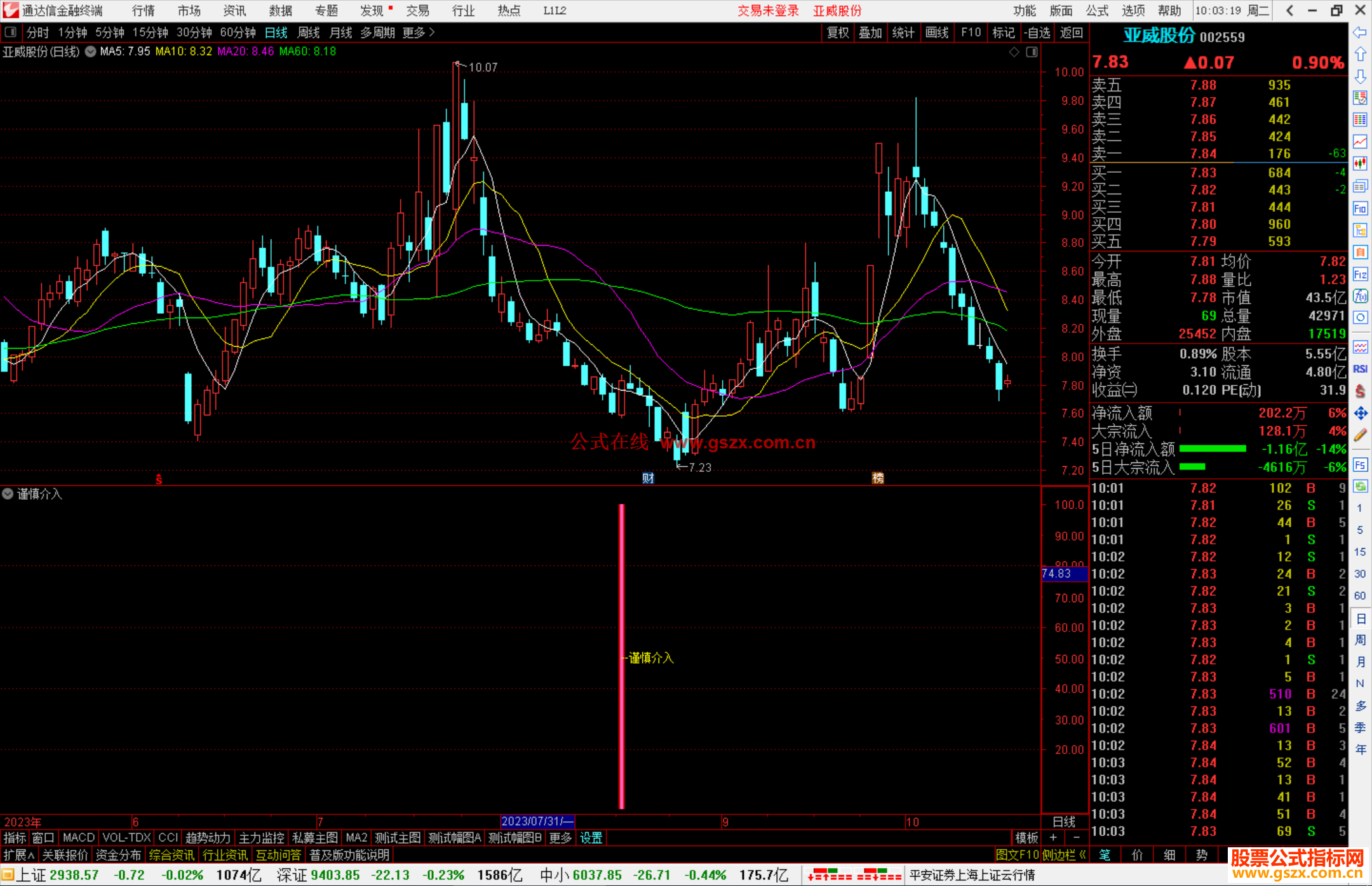Click the blue move-arrows sidebar icon
Image resolution: width=1372 pixels, height=886 pixels.
point(1360,413)
